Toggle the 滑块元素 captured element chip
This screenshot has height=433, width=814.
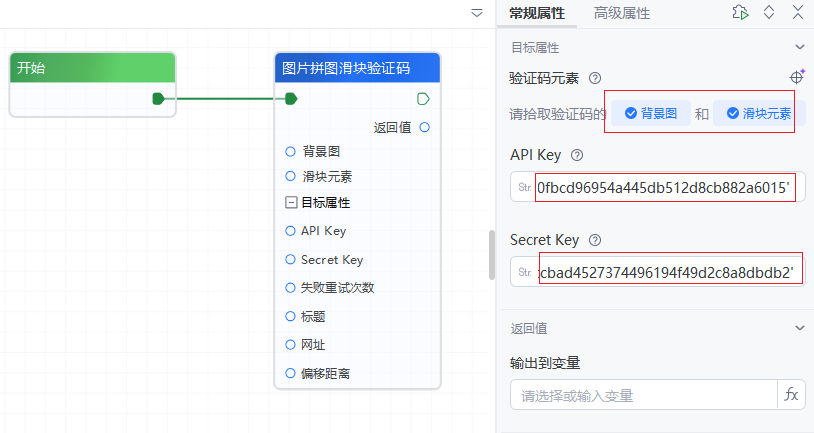pyautogui.click(x=759, y=114)
